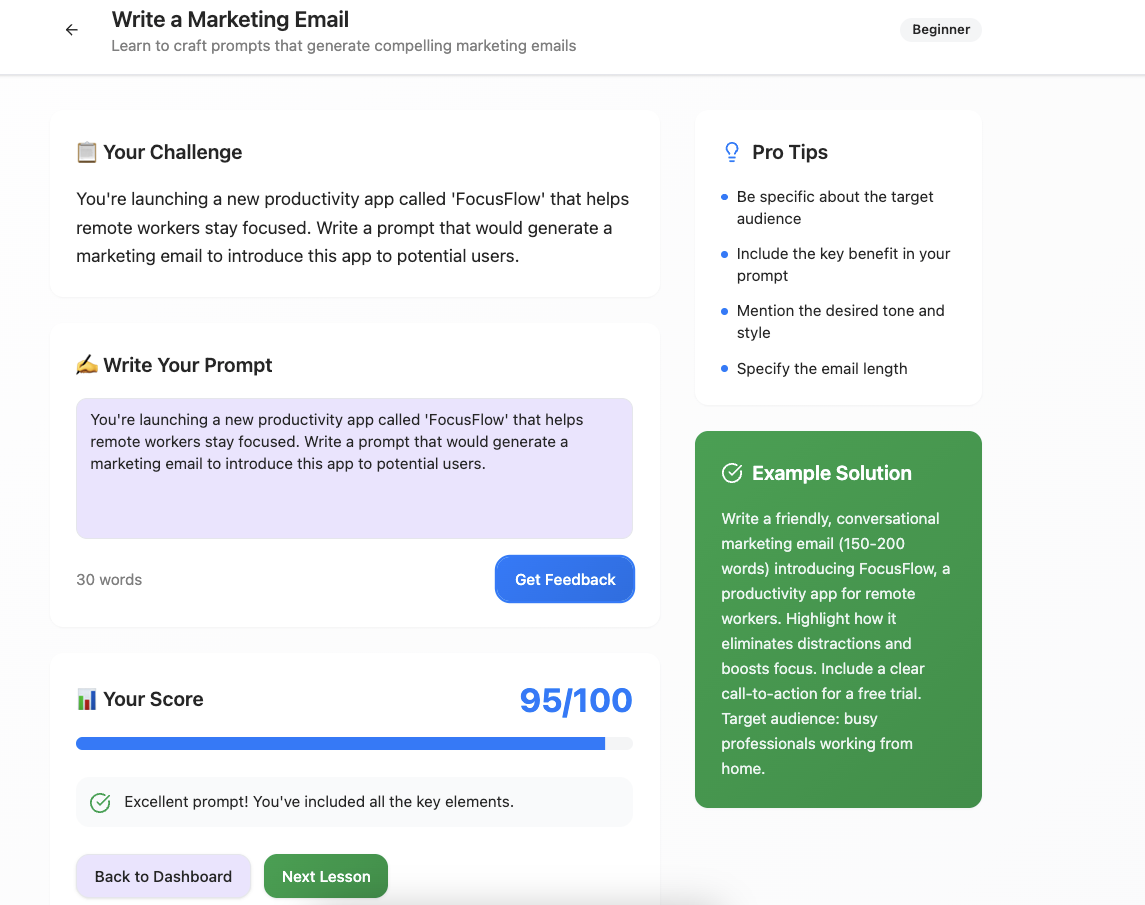Click the clipboard icon beside Your Challenge
Screen dimensions: 1145x905
pos(86,152)
